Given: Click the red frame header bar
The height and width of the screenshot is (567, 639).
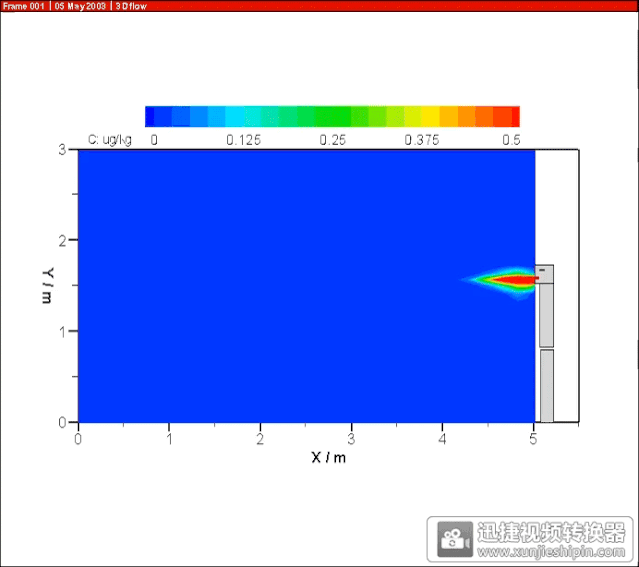Looking at the screenshot, I should 400,6.
